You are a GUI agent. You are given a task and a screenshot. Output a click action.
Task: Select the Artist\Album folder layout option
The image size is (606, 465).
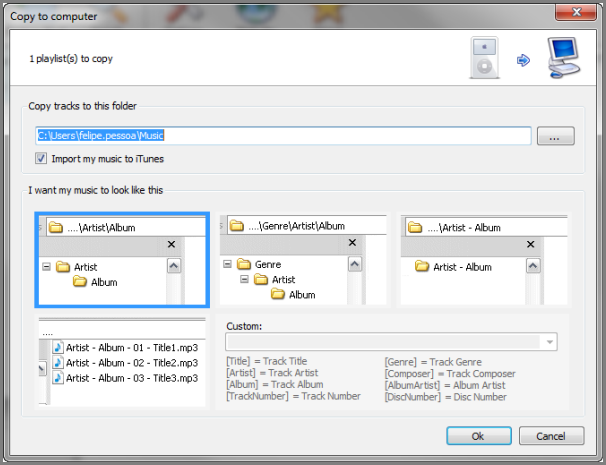click(121, 259)
